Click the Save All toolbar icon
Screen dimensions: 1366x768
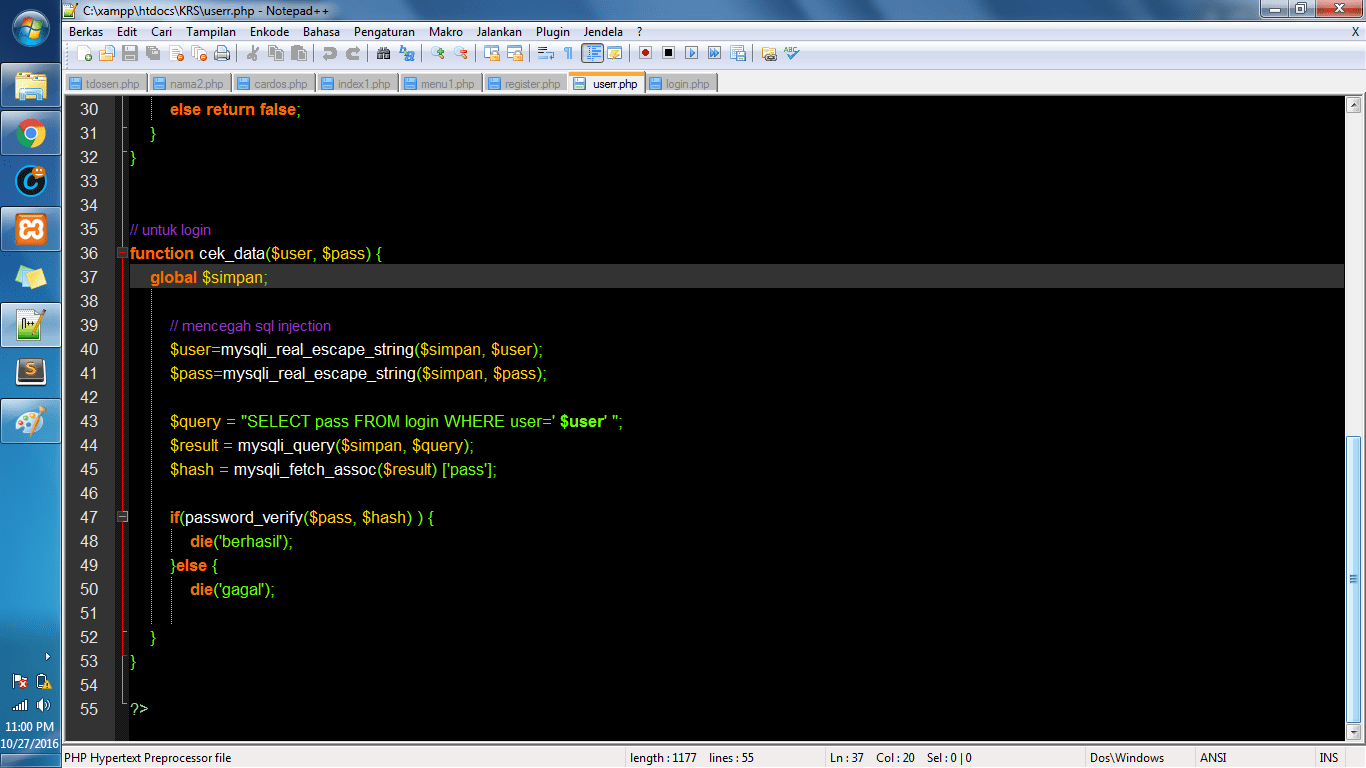click(x=154, y=53)
